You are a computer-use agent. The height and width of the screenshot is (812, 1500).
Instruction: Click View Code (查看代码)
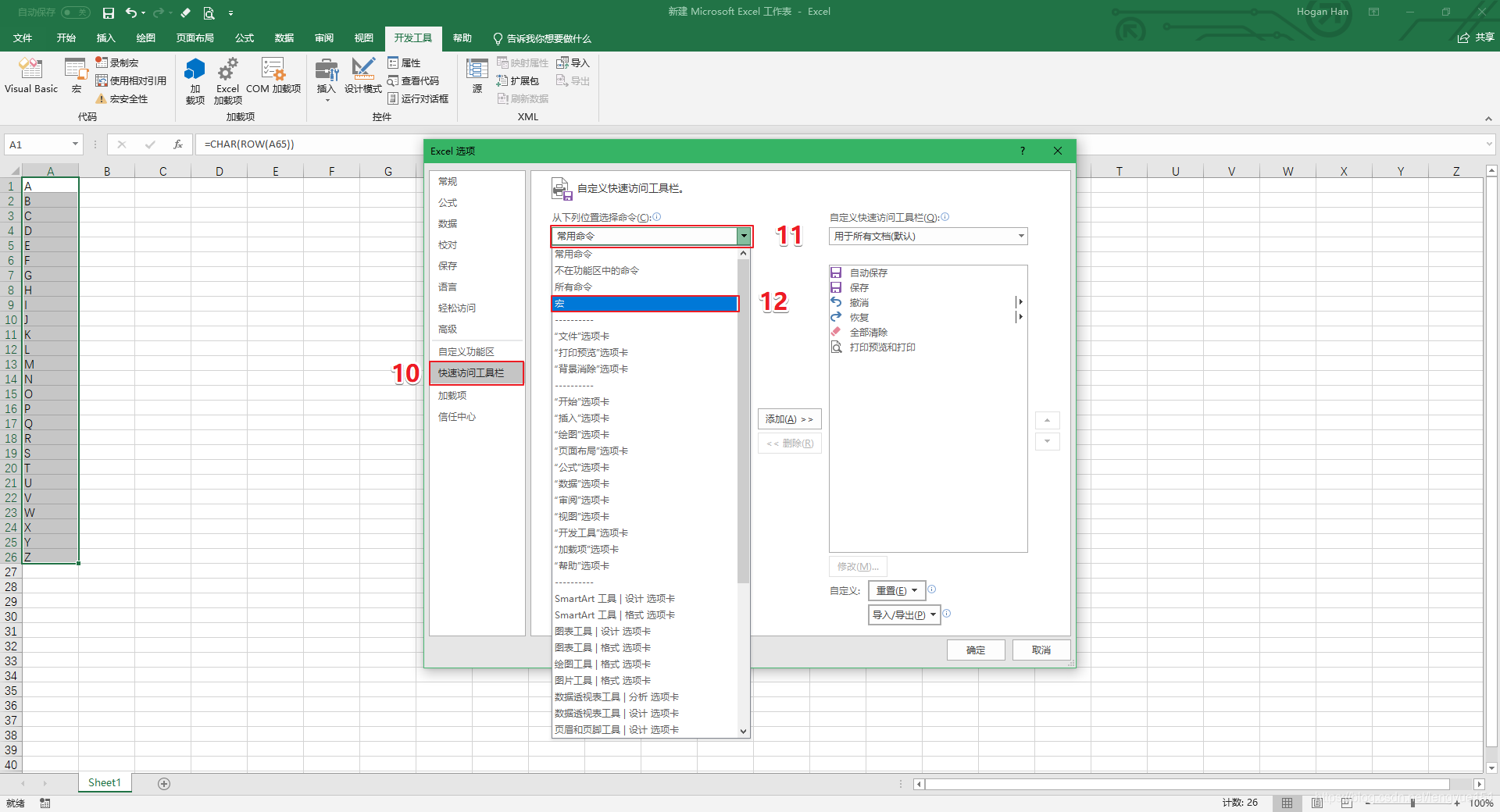tap(414, 80)
